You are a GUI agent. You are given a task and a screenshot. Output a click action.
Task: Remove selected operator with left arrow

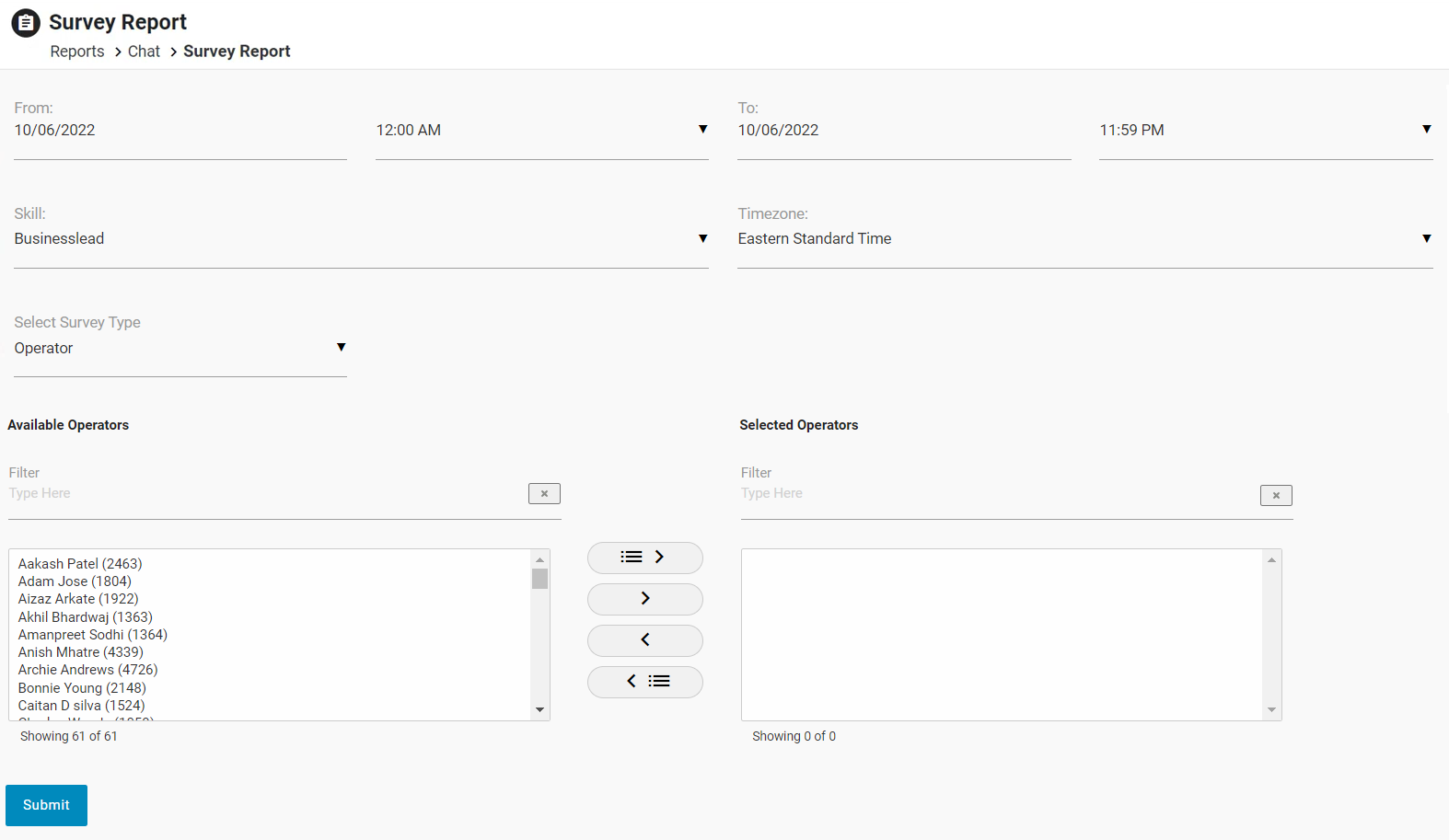click(x=644, y=640)
